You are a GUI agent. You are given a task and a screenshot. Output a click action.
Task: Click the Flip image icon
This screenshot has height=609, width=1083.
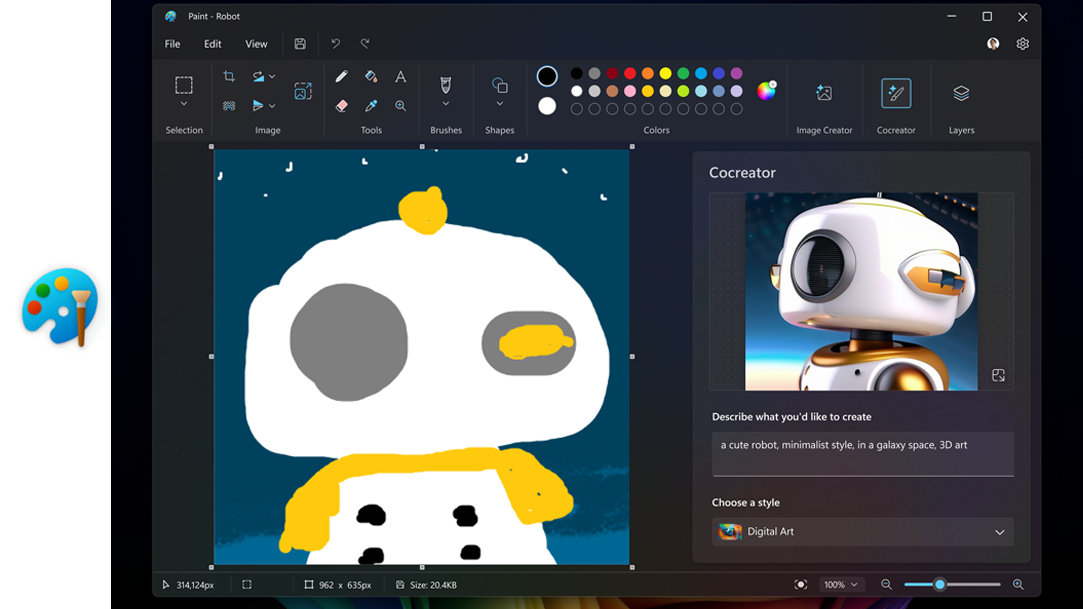(x=258, y=106)
